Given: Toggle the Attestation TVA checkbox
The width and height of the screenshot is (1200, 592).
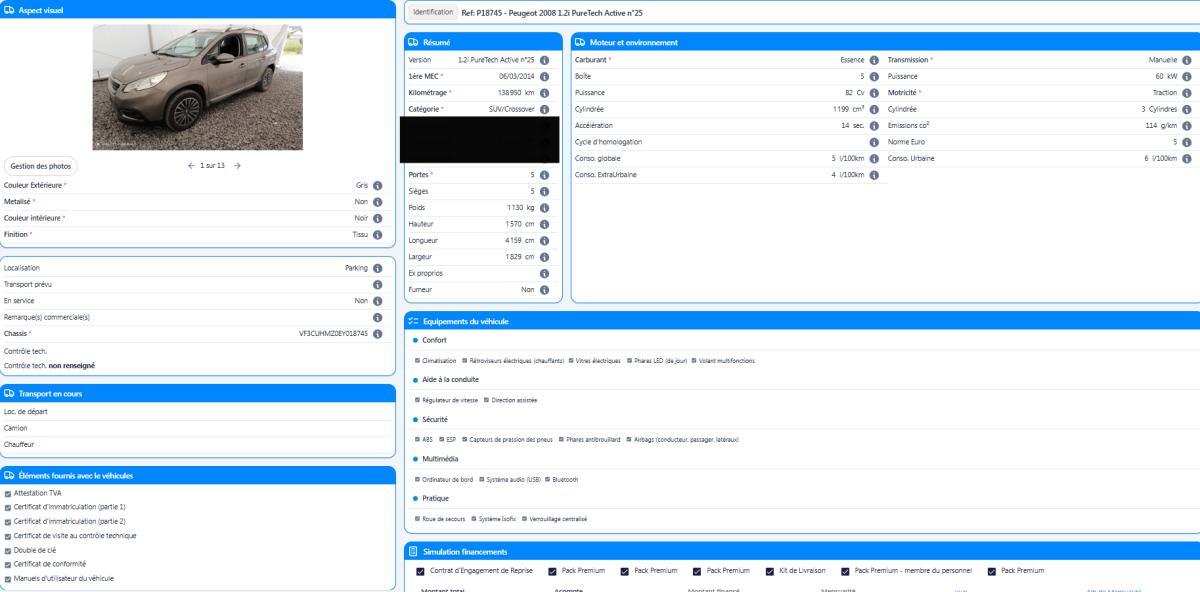Looking at the screenshot, I should point(8,493).
